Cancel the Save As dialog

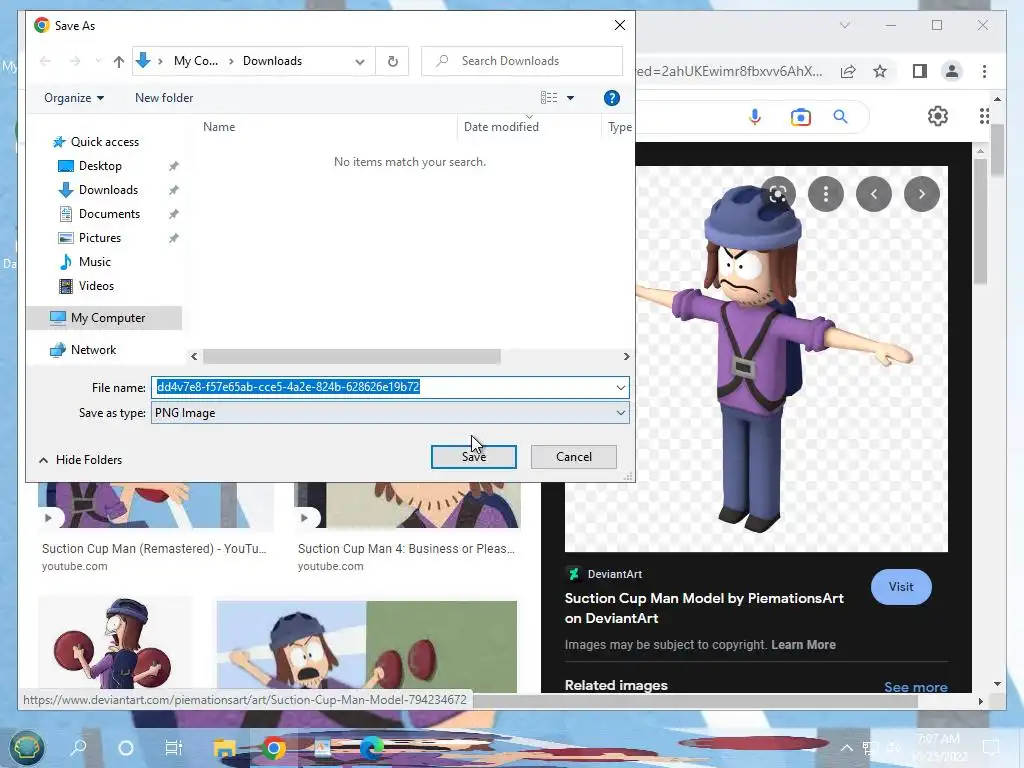tap(573, 457)
